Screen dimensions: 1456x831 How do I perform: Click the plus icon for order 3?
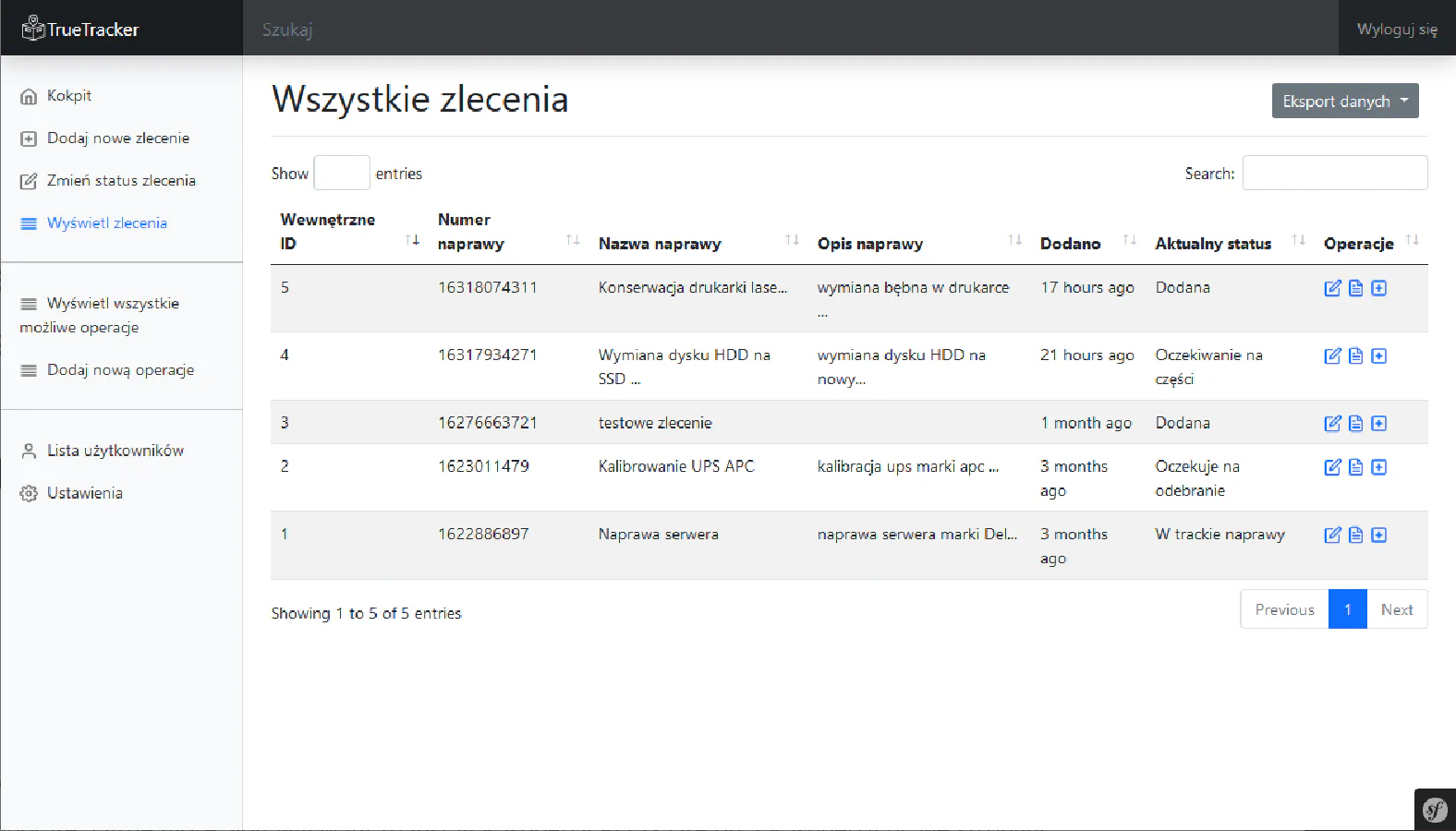(1378, 424)
